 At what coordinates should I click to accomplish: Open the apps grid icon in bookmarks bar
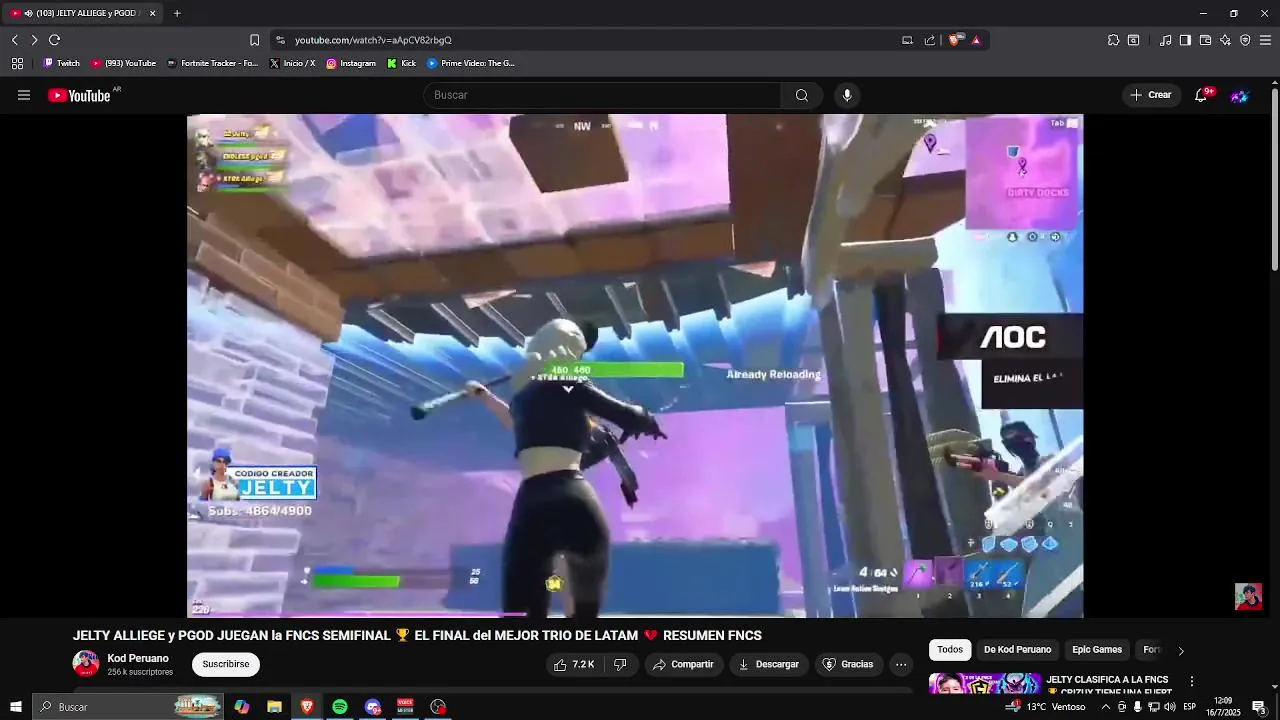(x=17, y=63)
